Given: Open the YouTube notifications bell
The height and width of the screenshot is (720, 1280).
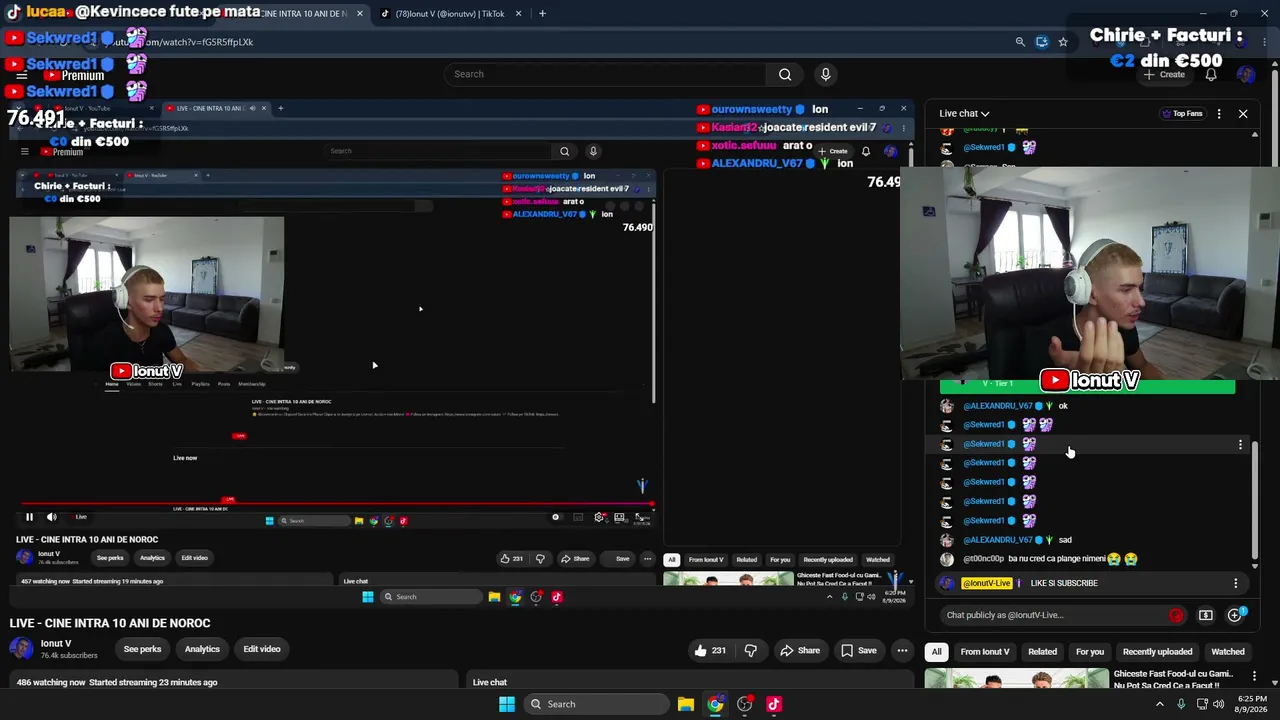Looking at the screenshot, I should (1211, 75).
